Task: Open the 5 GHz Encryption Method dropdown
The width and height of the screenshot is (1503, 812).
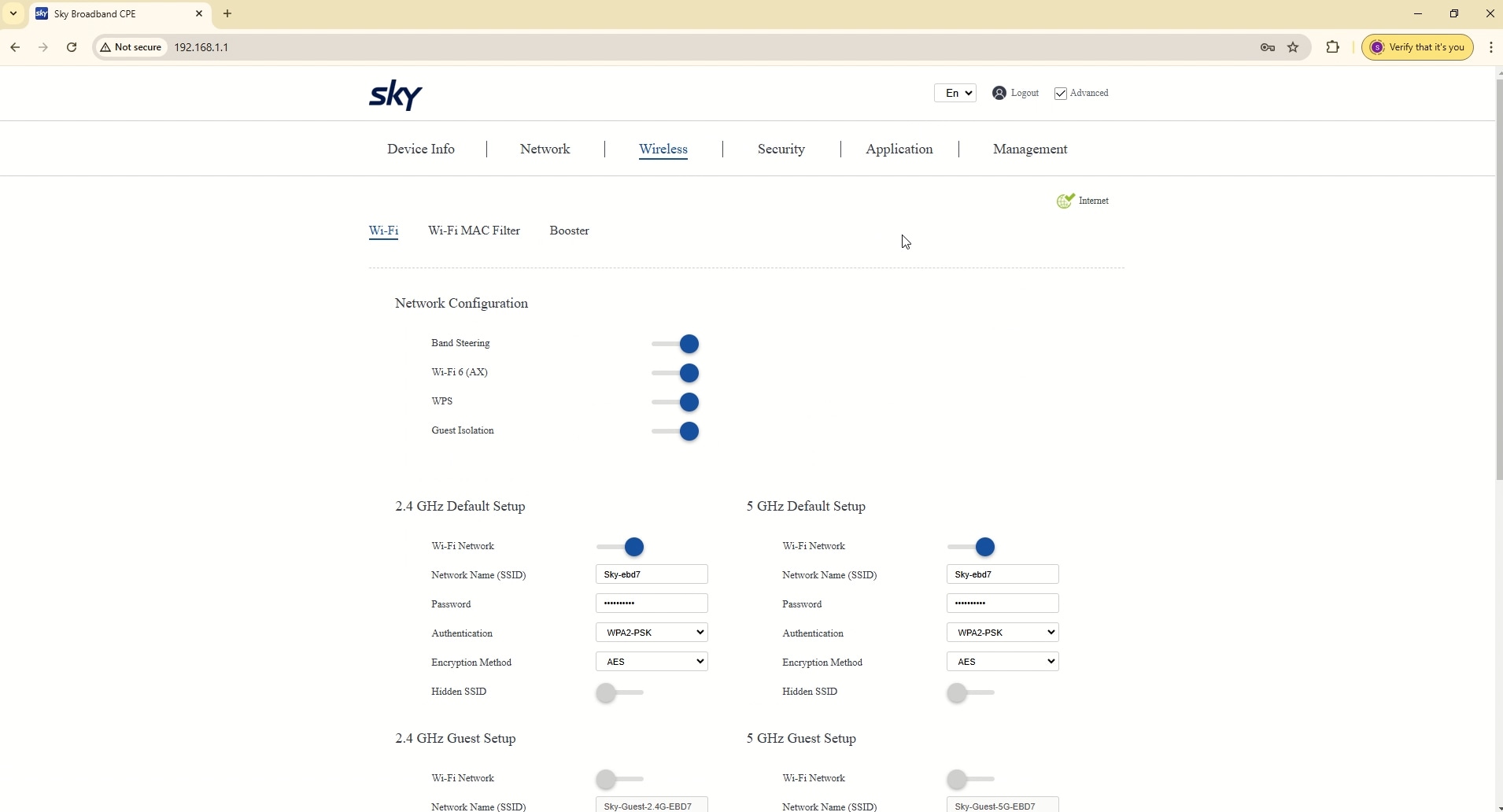Action: pyautogui.click(x=1003, y=661)
